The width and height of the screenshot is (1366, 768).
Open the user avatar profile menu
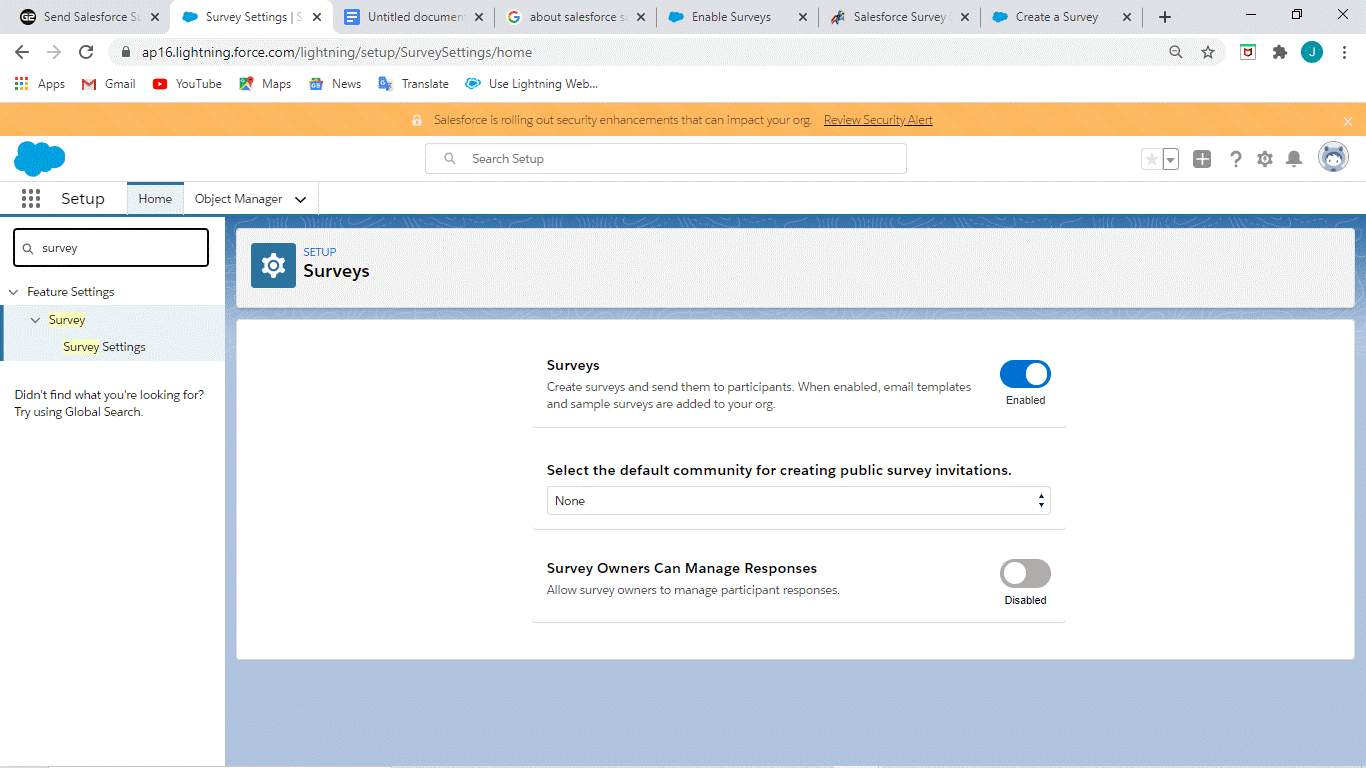click(1333, 156)
